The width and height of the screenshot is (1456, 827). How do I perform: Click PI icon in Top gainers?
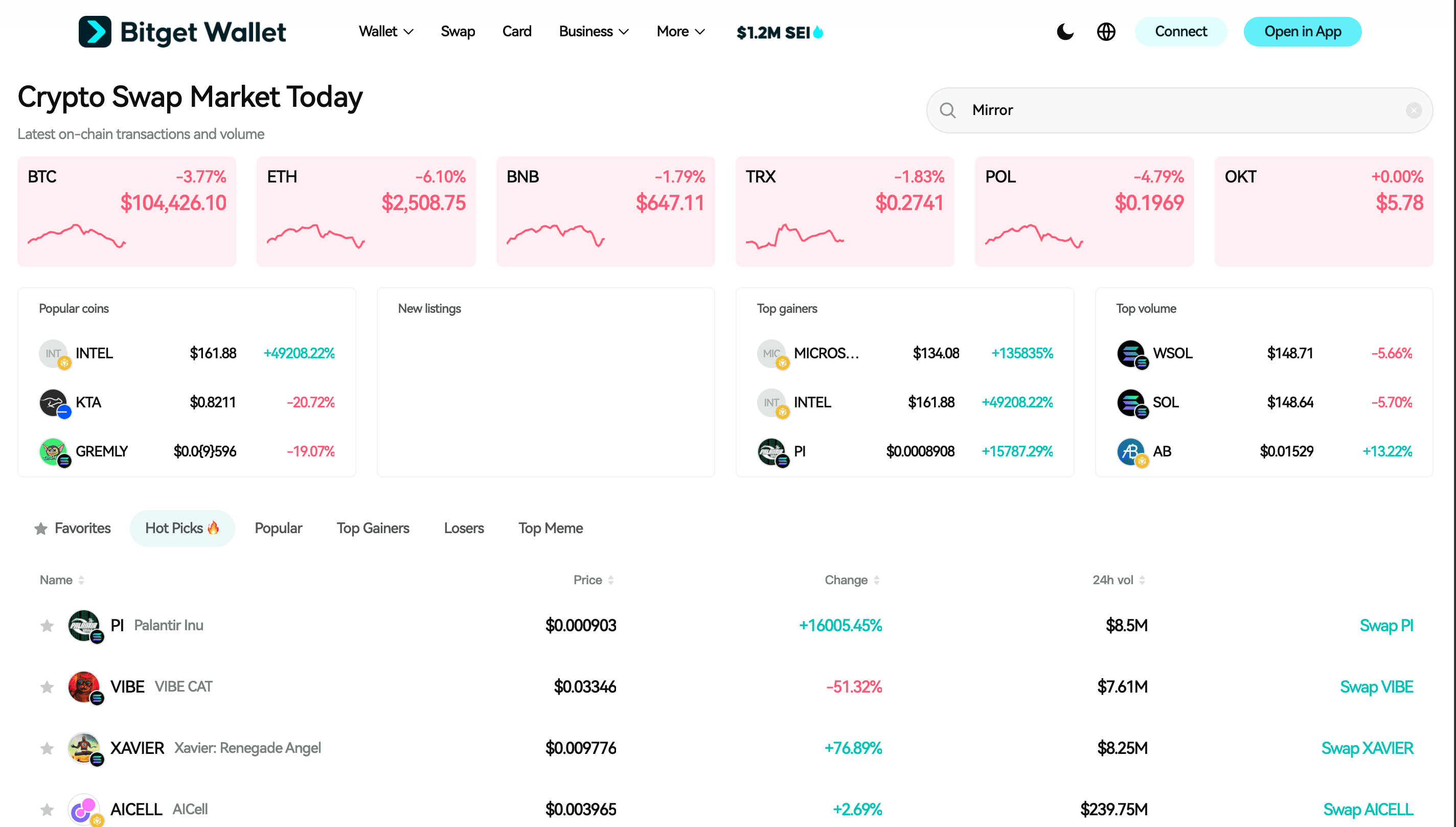pyautogui.click(x=772, y=452)
